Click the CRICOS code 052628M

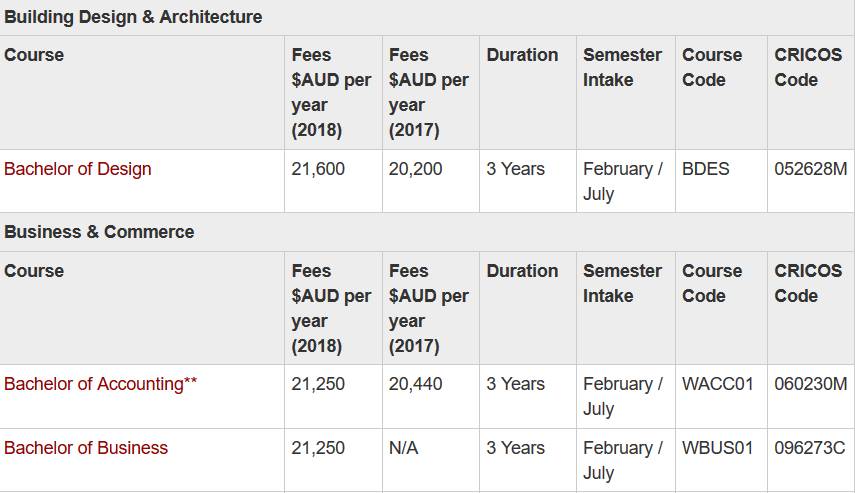point(811,169)
